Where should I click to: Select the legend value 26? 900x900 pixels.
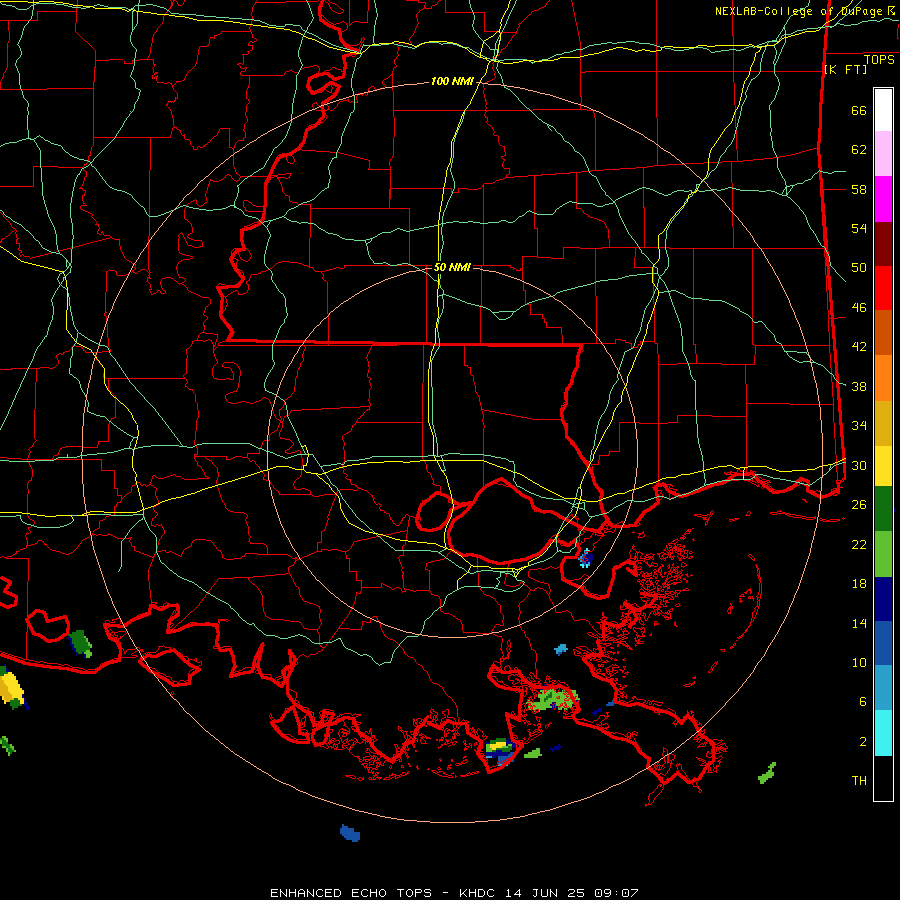pyautogui.click(x=859, y=505)
